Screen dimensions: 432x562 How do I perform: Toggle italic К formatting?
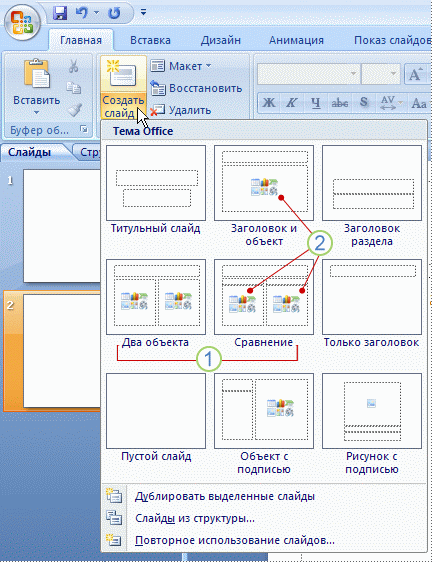pos(292,103)
